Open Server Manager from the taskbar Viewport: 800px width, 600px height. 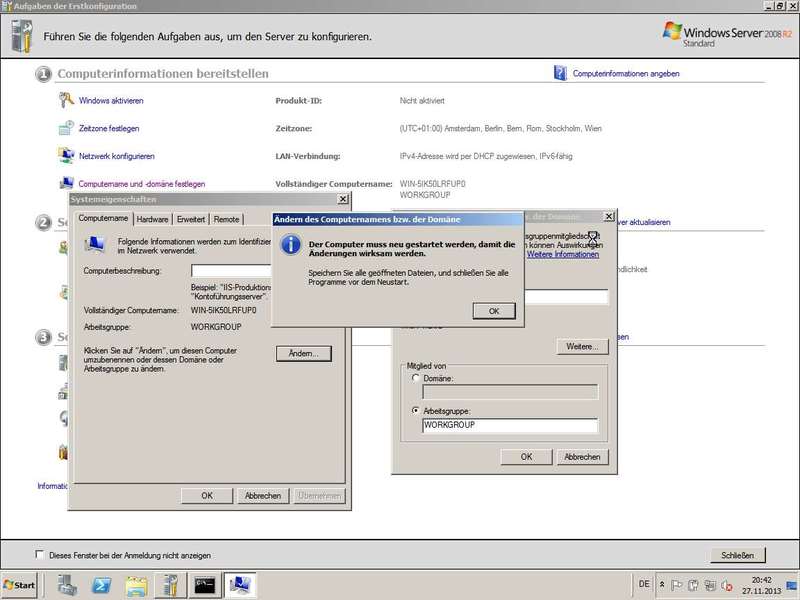coord(68,584)
